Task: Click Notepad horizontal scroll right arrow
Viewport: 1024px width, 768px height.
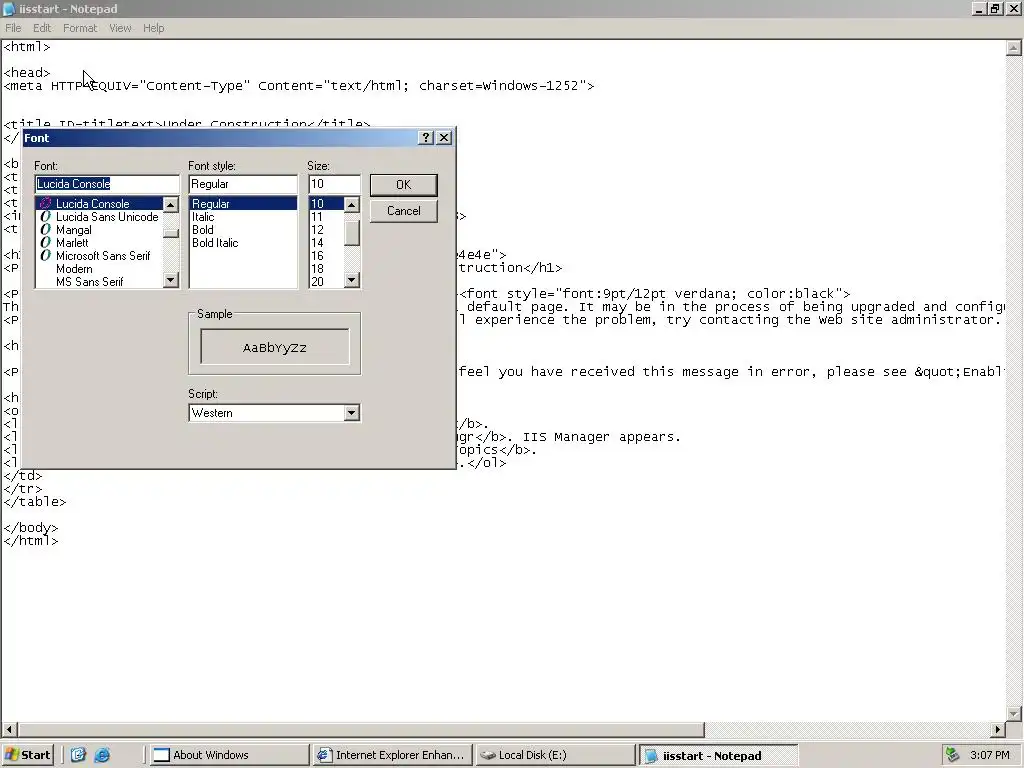Action: pos(998,729)
